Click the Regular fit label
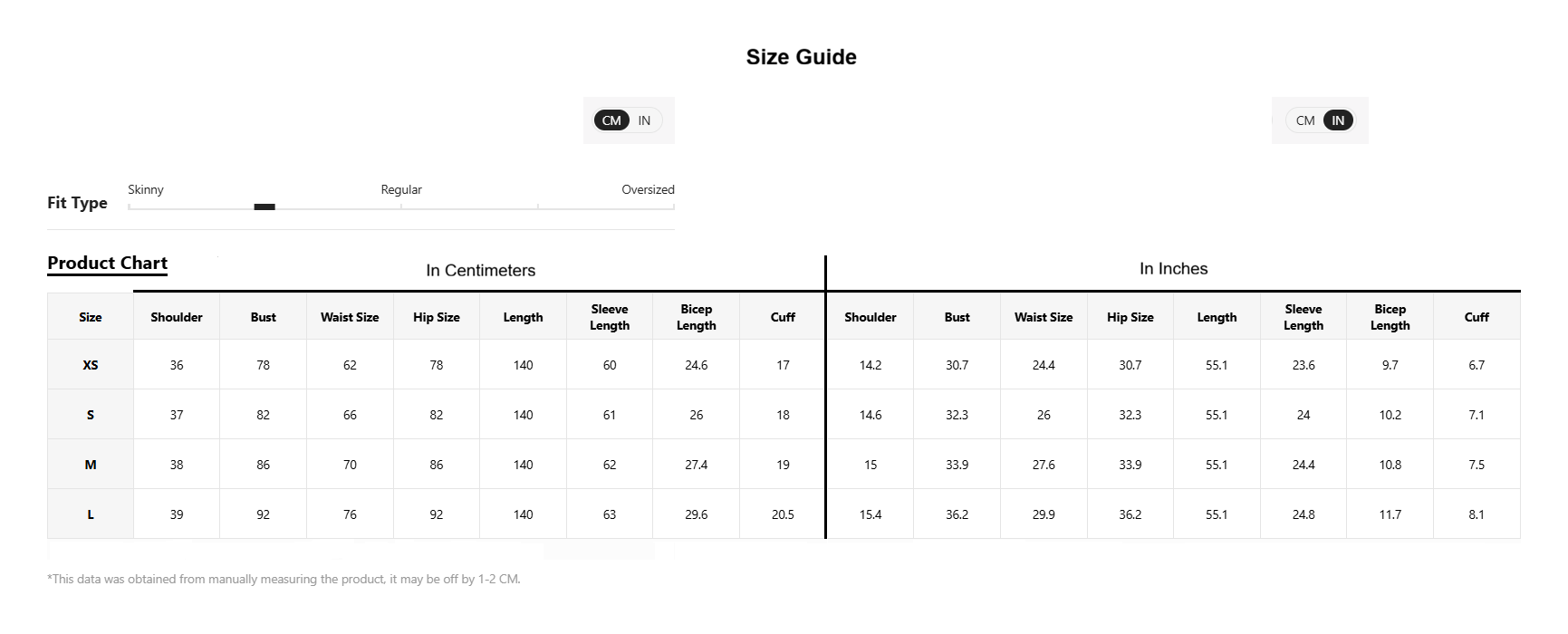 click(x=401, y=189)
